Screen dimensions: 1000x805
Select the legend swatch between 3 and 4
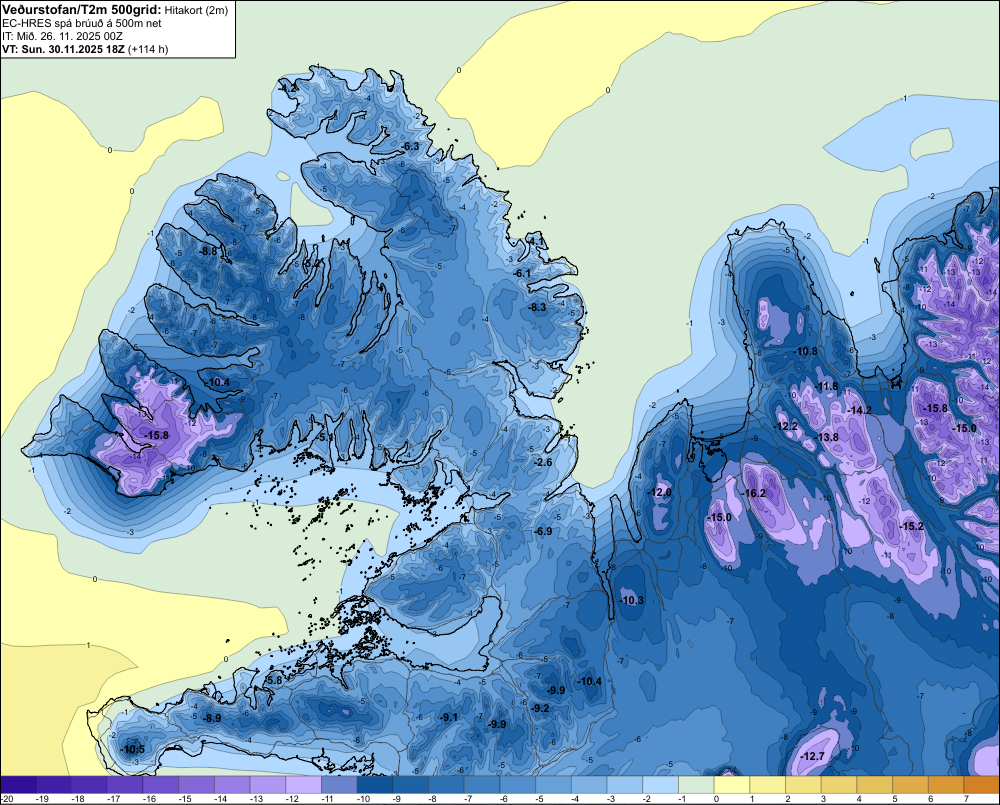(x=839, y=785)
